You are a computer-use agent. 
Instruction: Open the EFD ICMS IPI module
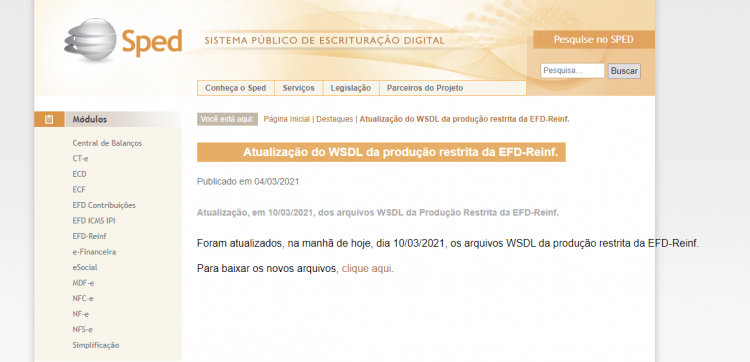(94, 220)
